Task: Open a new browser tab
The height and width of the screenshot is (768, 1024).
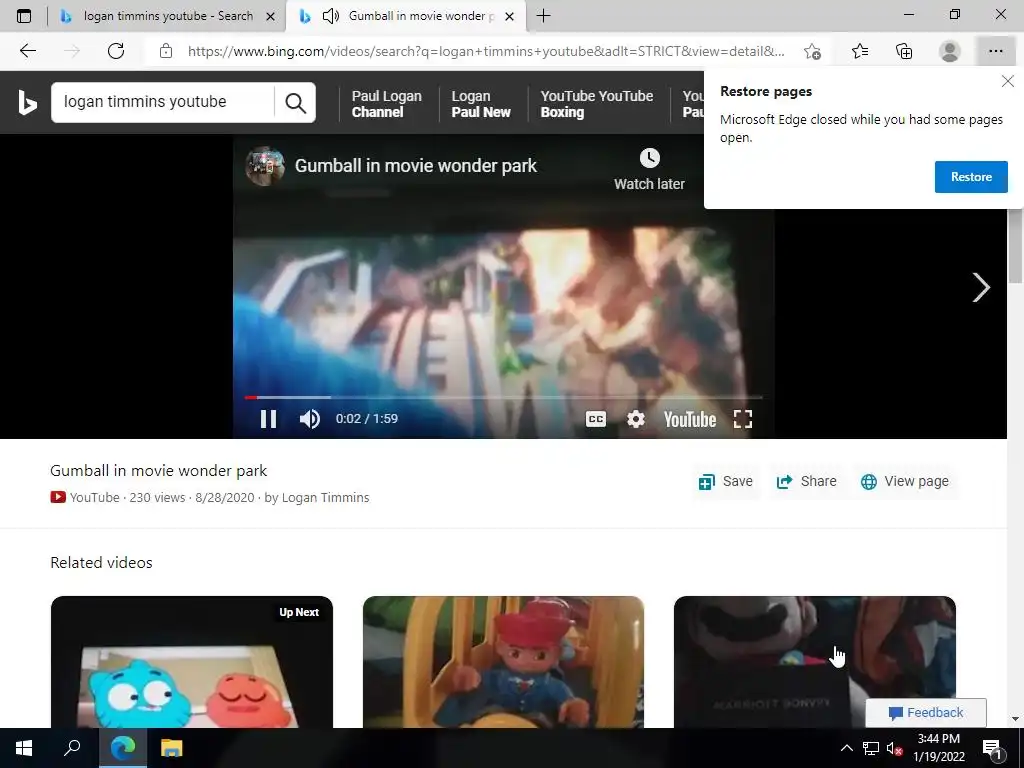Action: coord(543,16)
